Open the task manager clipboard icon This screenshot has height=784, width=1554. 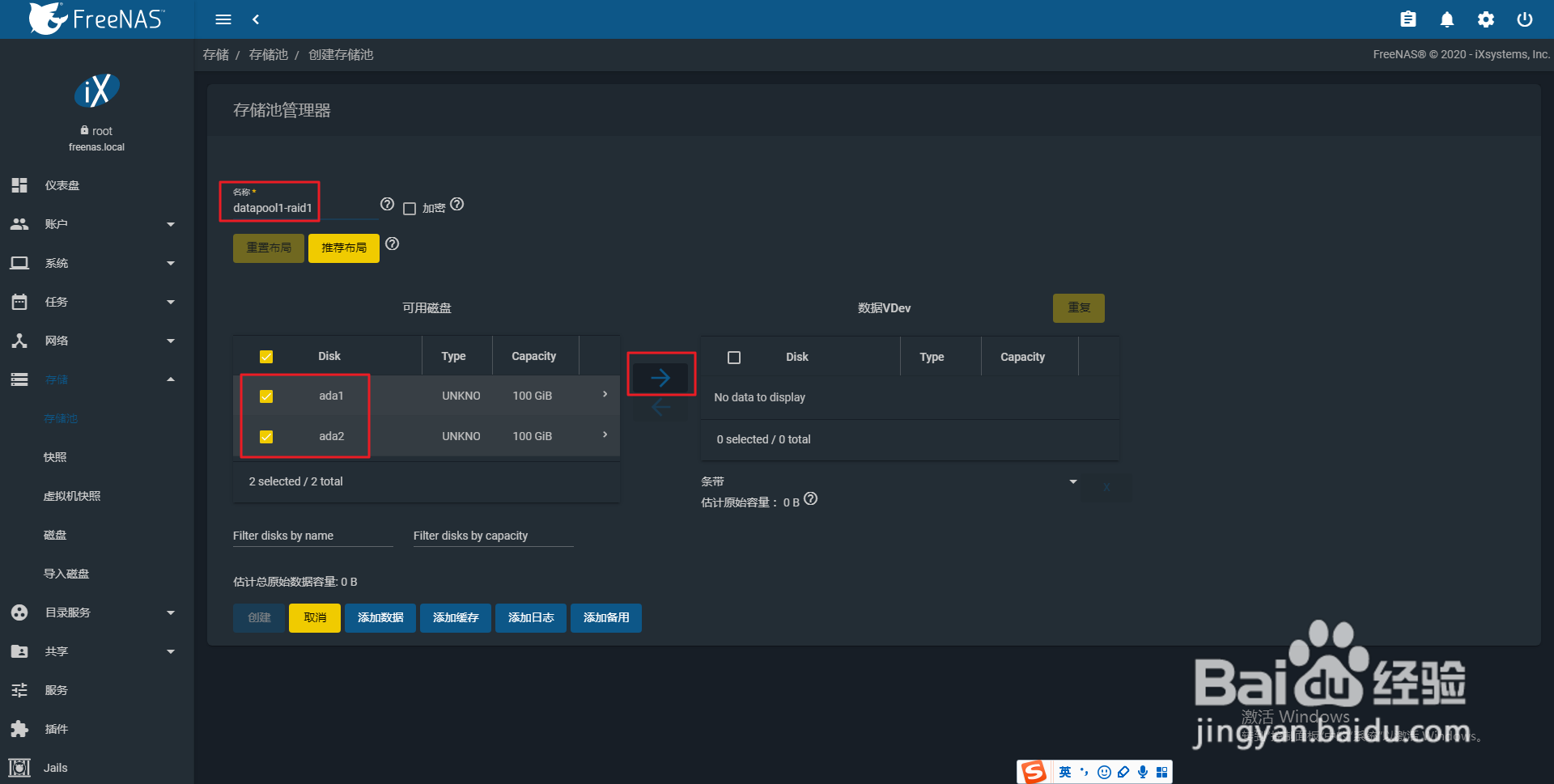[1408, 19]
